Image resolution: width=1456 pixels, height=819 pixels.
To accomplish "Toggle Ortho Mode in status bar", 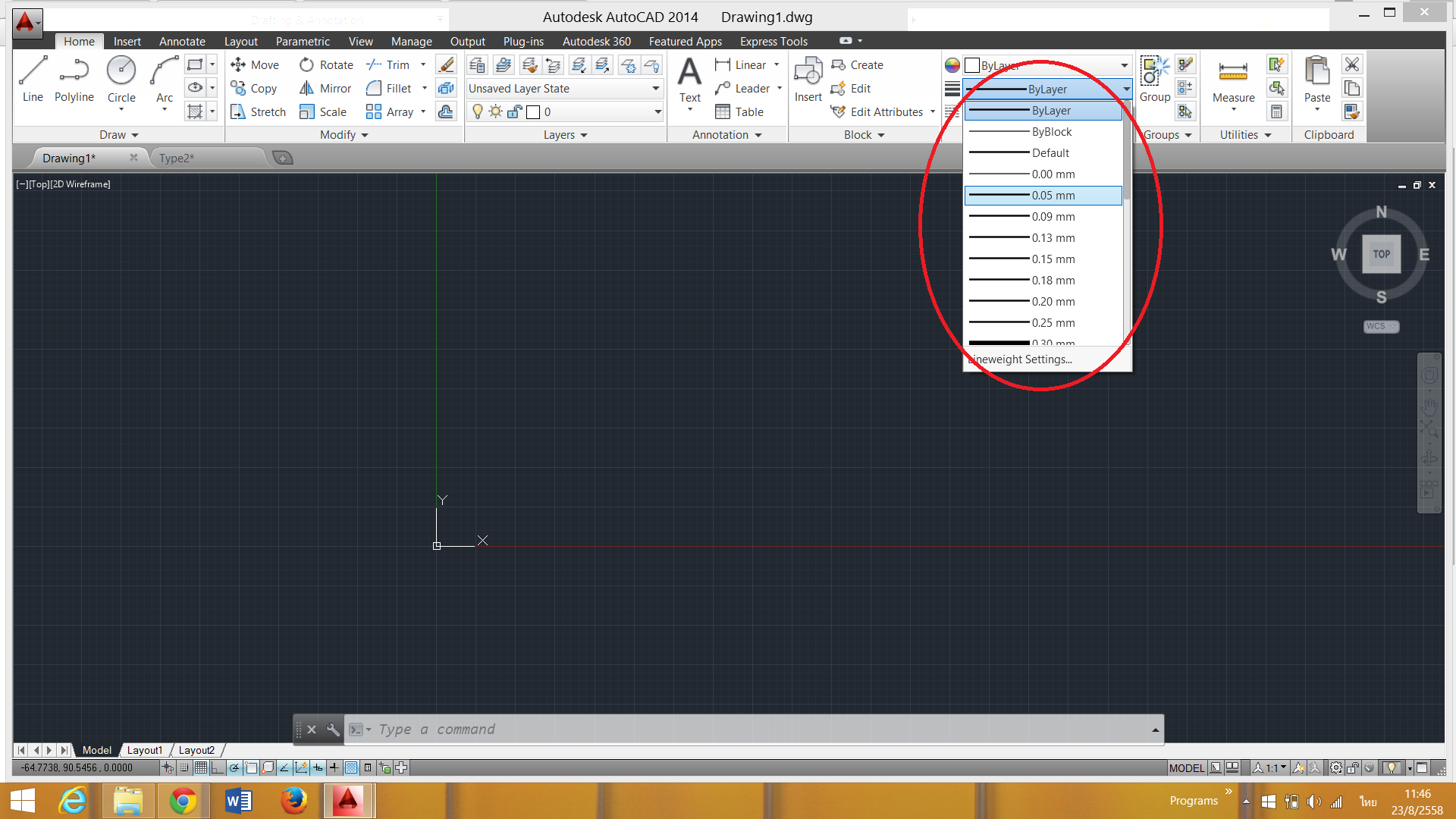I will (217, 767).
